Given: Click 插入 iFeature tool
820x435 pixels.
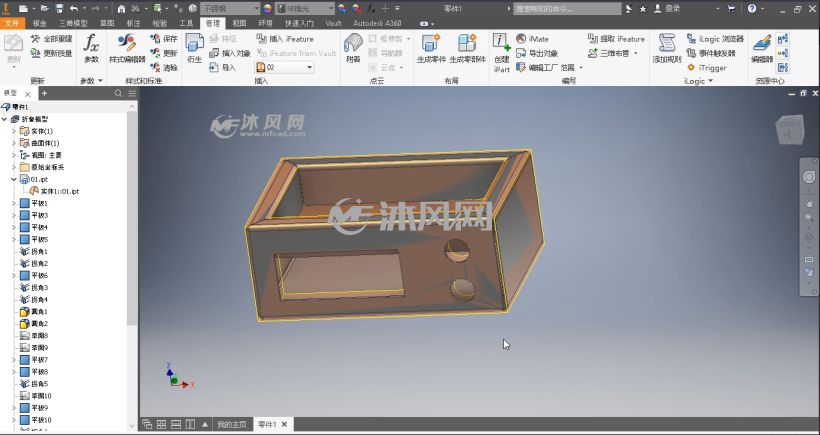Looking at the screenshot, I should (x=285, y=39).
